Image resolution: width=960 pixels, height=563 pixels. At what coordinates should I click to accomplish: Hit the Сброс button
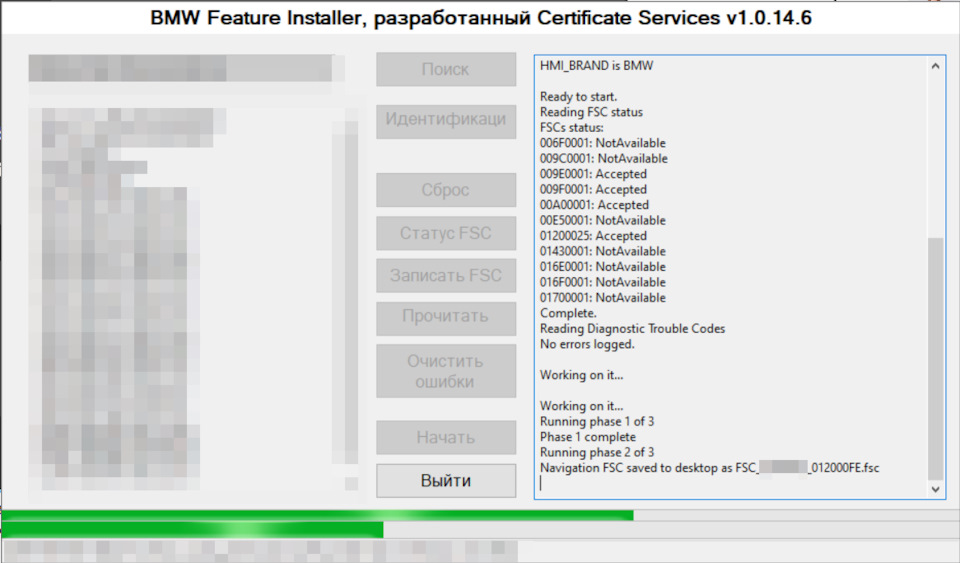[x=446, y=190]
